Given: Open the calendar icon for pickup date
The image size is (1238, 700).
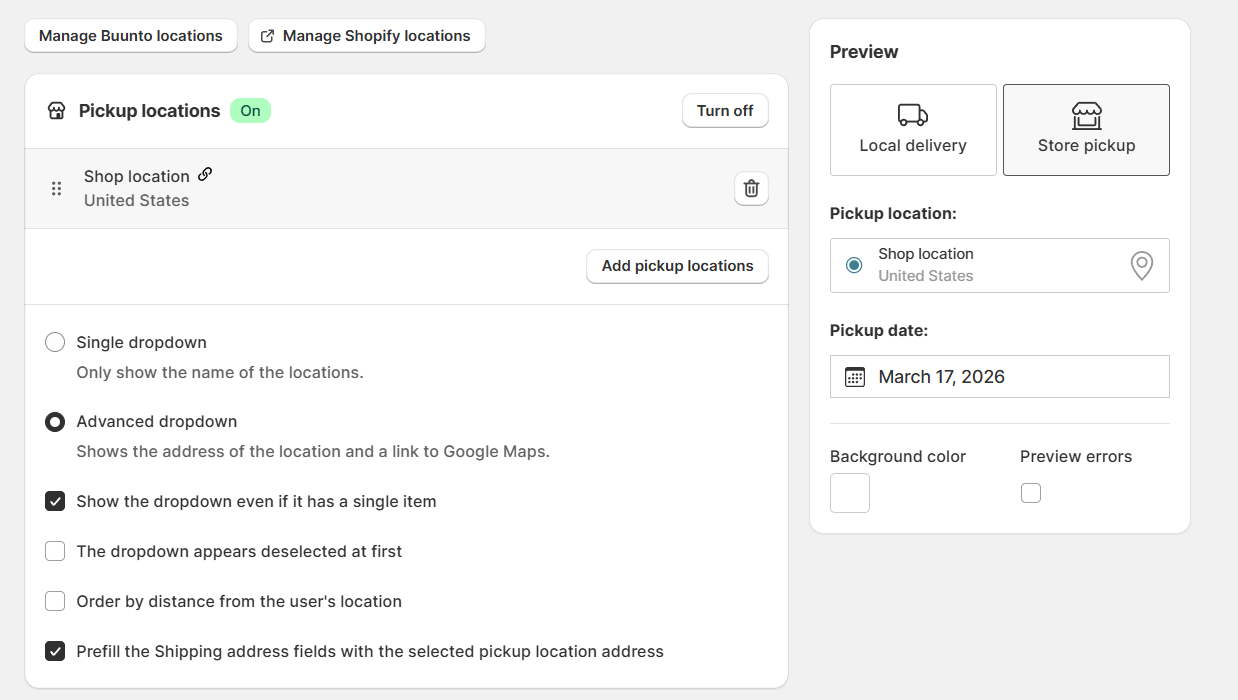Looking at the screenshot, I should [855, 377].
